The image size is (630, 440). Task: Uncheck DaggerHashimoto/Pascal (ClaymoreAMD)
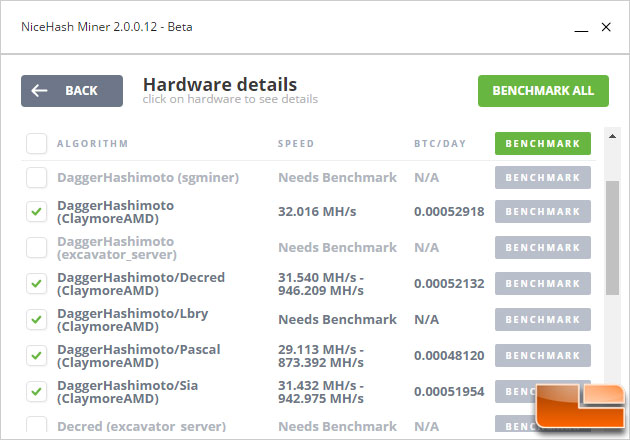37,355
